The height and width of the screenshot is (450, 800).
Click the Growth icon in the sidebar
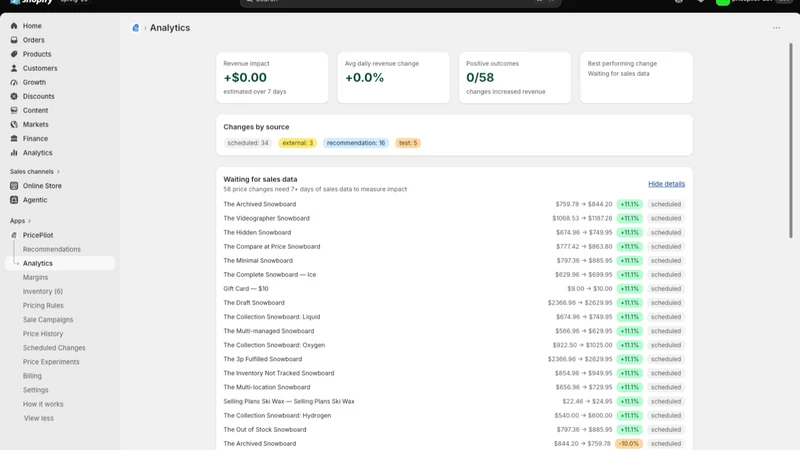coord(14,82)
